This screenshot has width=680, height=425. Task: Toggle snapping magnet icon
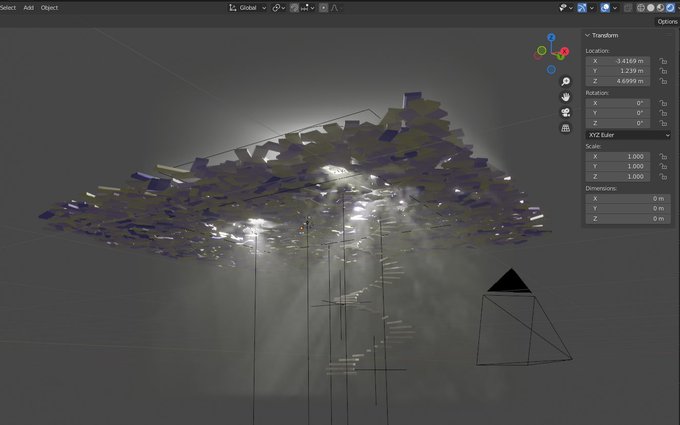294,8
